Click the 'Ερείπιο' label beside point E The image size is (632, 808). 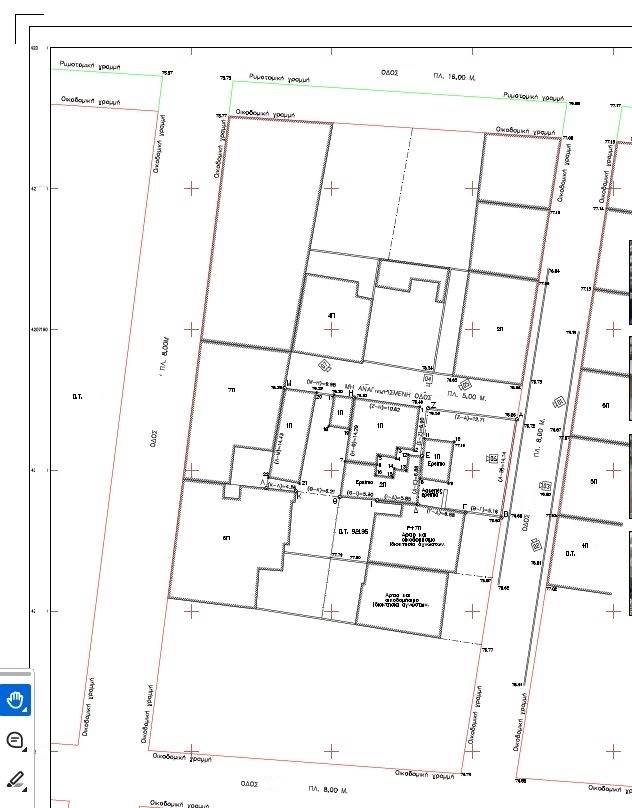click(436, 464)
